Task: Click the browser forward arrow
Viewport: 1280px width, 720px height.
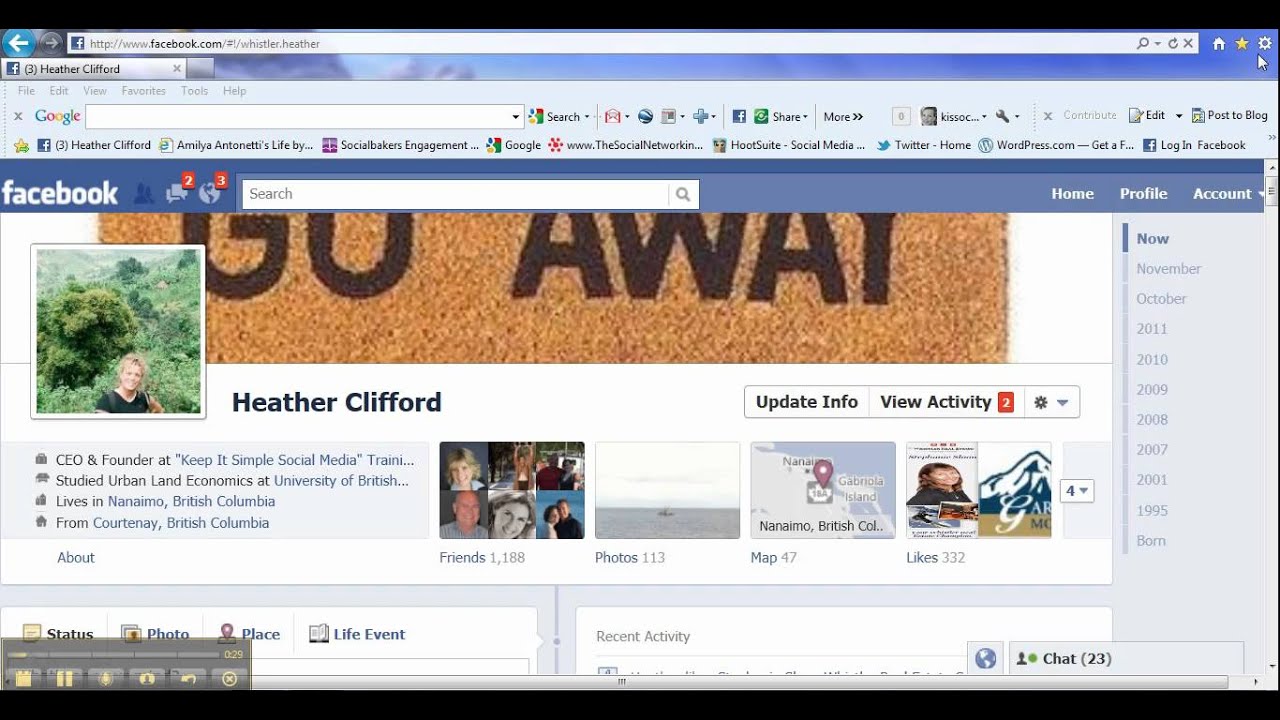Action: pyautogui.click(x=51, y=43)
